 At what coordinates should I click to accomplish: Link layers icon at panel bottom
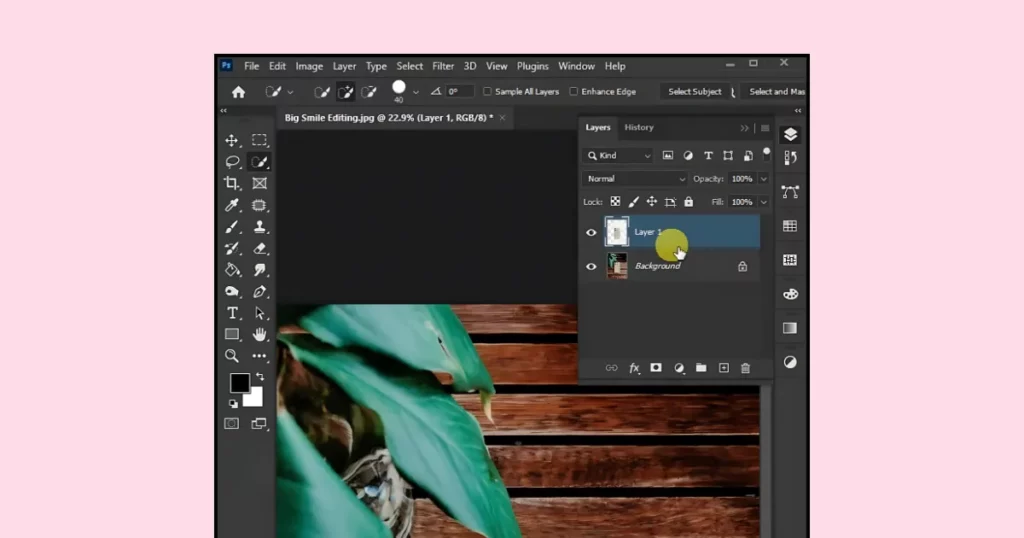tap(611, 368)
